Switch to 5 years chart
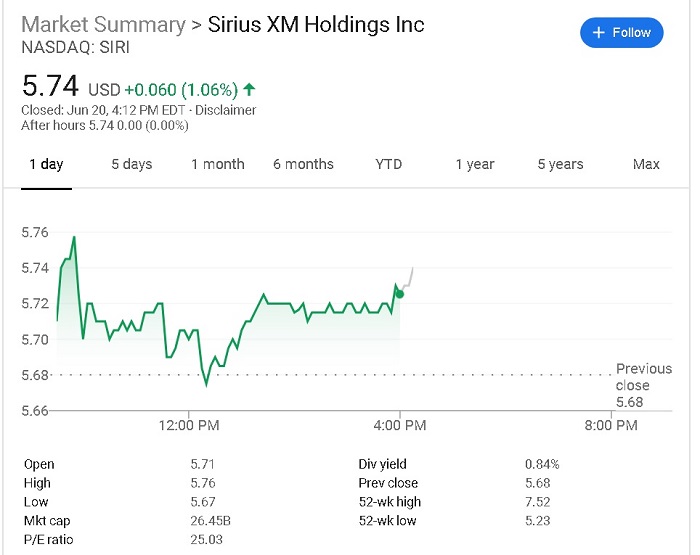Image resolution: width=700 pixels, height=555 pixels. click(x=560, y=164)
